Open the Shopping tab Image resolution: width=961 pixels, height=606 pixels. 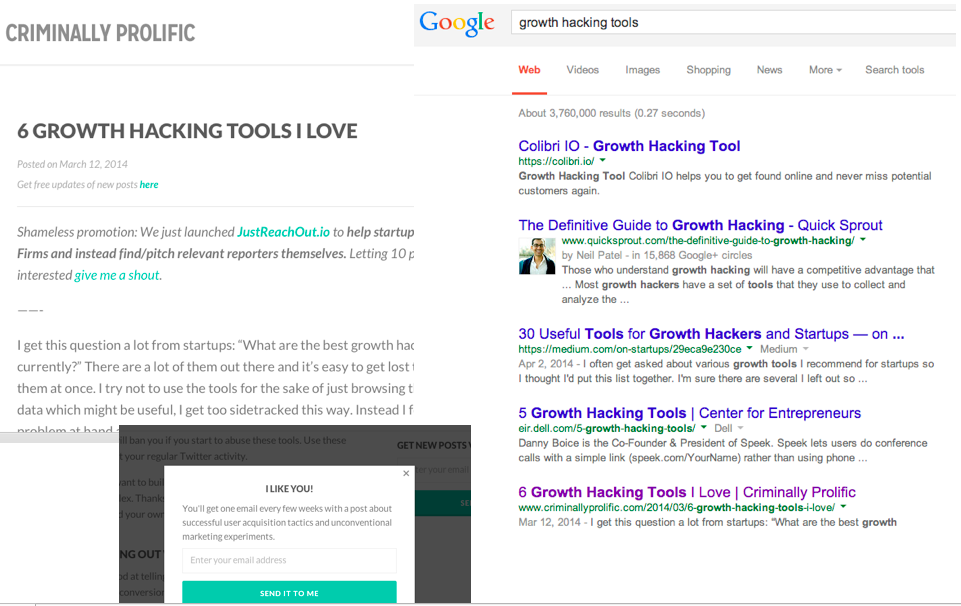[x=708, y=70]
